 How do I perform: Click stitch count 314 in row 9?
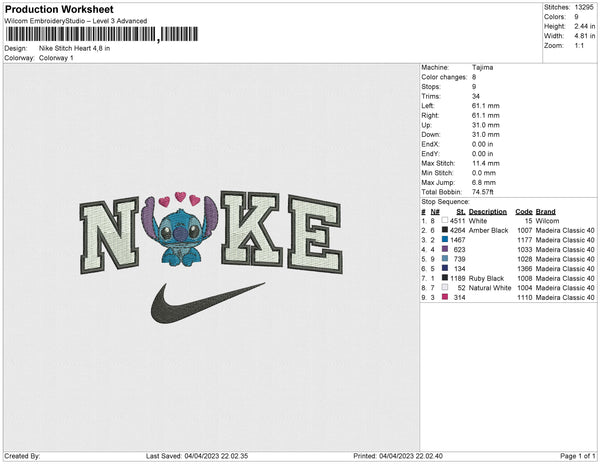point(460,297)
